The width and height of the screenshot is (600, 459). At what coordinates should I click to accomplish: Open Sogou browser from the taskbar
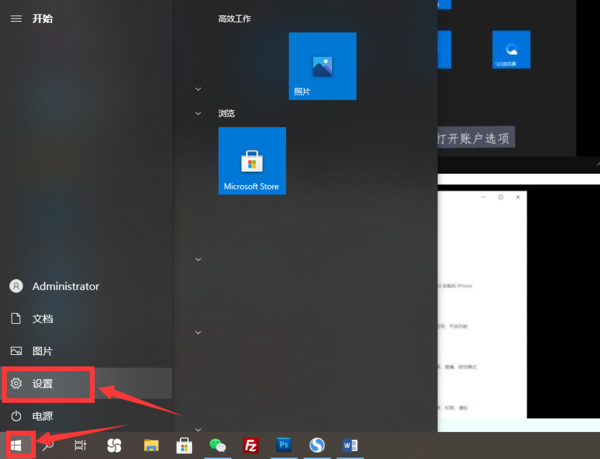click(317, 445)
